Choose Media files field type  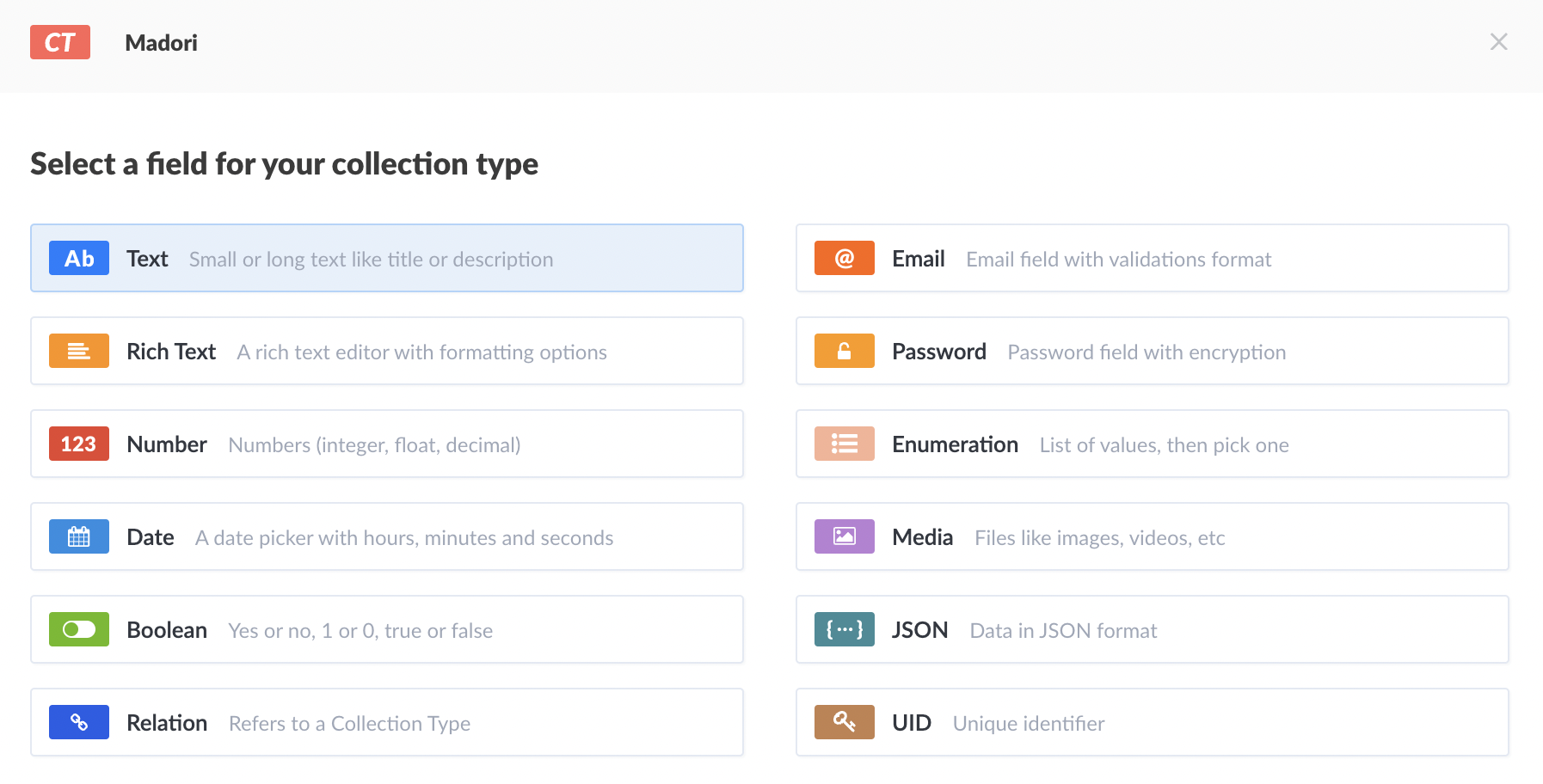[1153, 536]
